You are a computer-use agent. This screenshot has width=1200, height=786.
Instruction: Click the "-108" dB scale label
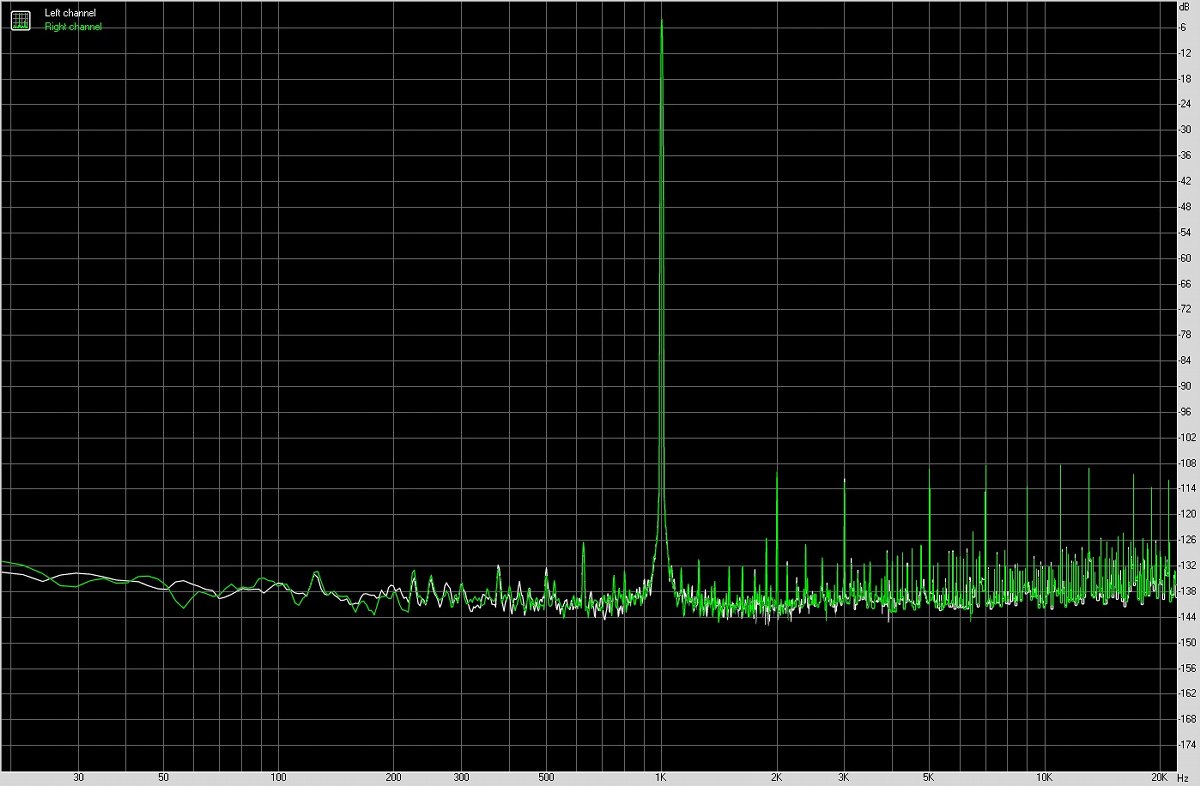point(1188,463)
